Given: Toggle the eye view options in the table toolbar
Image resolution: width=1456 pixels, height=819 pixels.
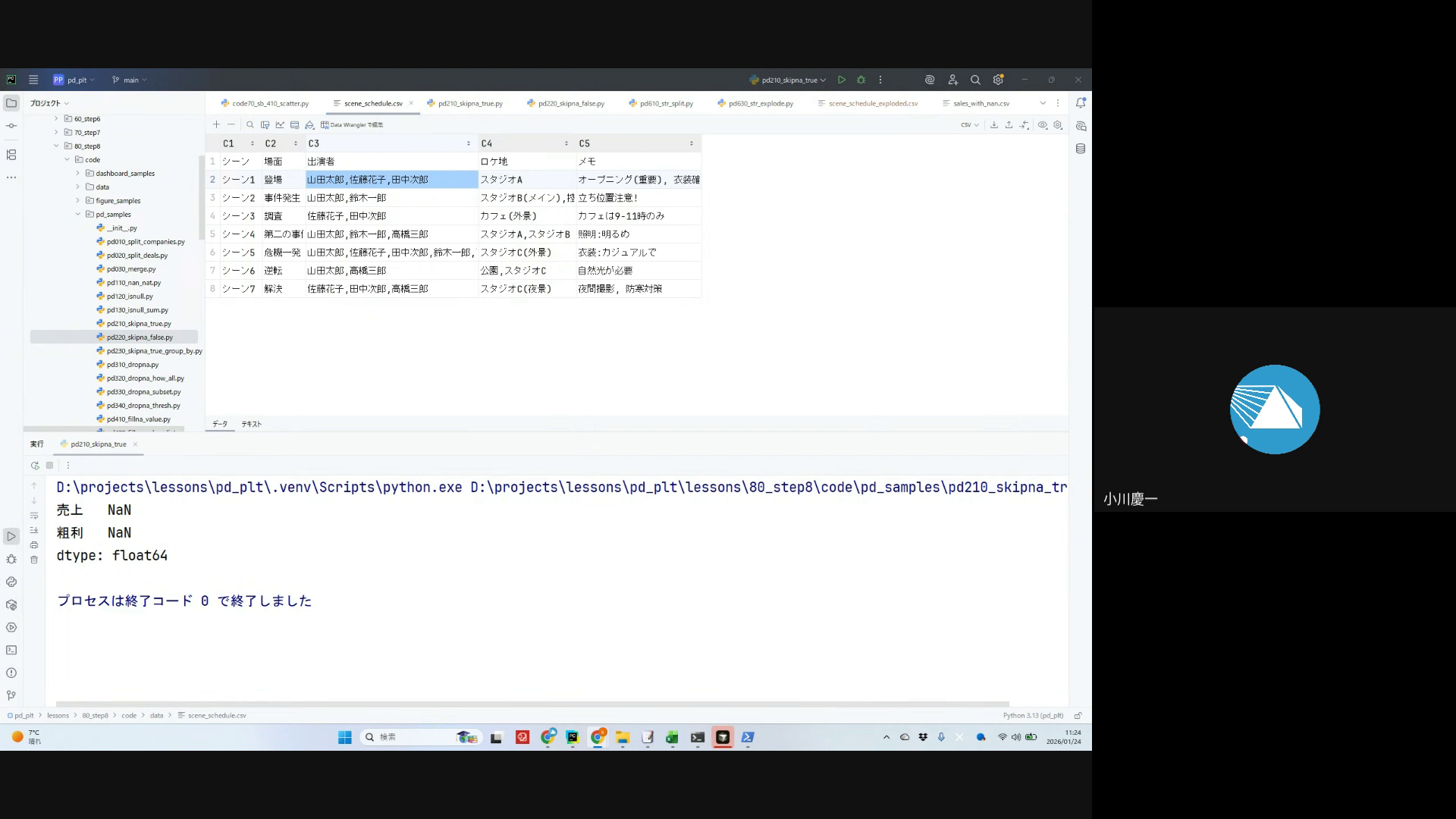Looking at the screenshot, I should click(x=1043, y=125).
